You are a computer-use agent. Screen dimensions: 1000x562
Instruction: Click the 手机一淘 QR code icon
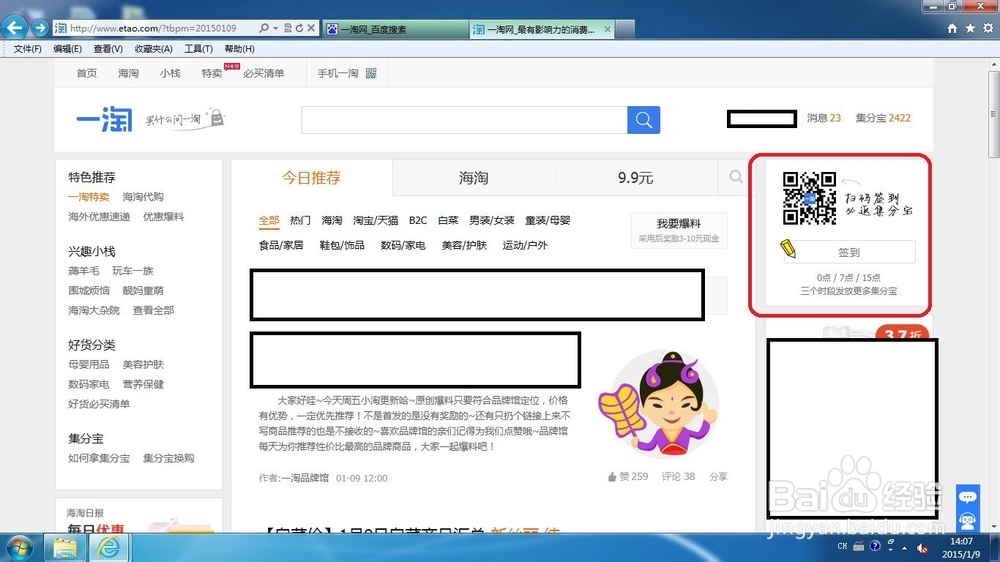click(371, 73)
